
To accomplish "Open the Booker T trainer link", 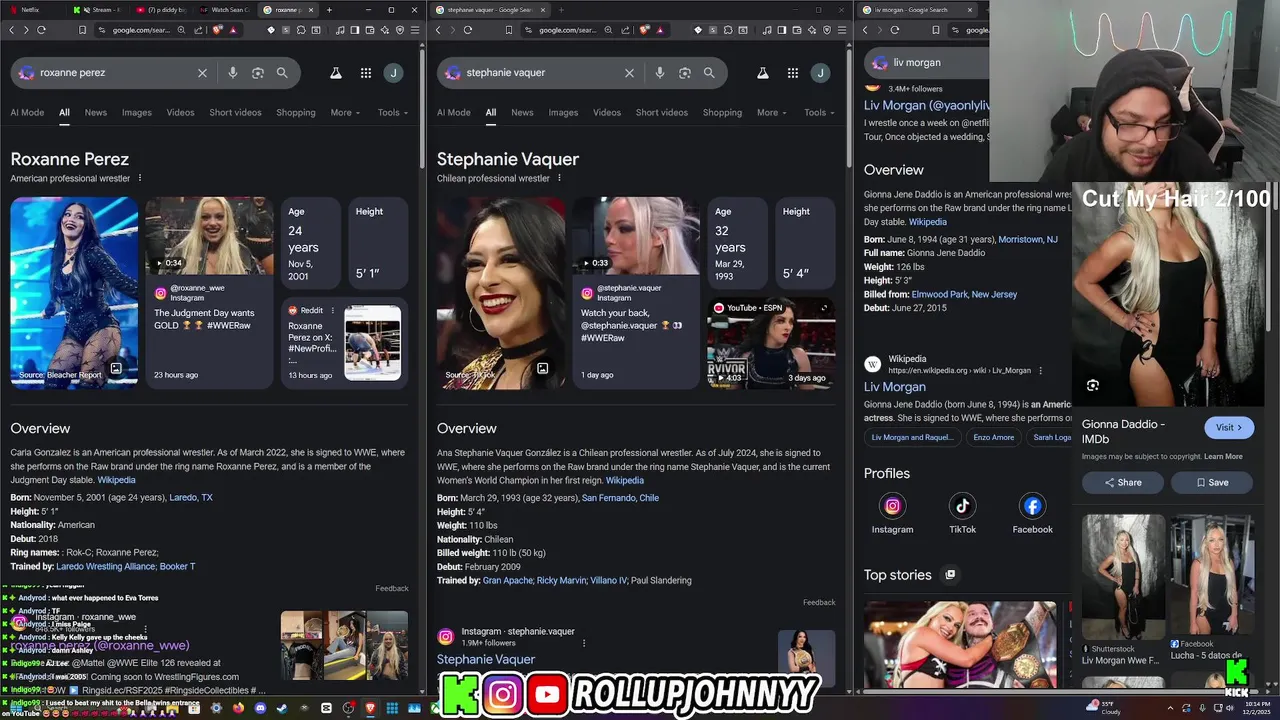I will [177, 567].
